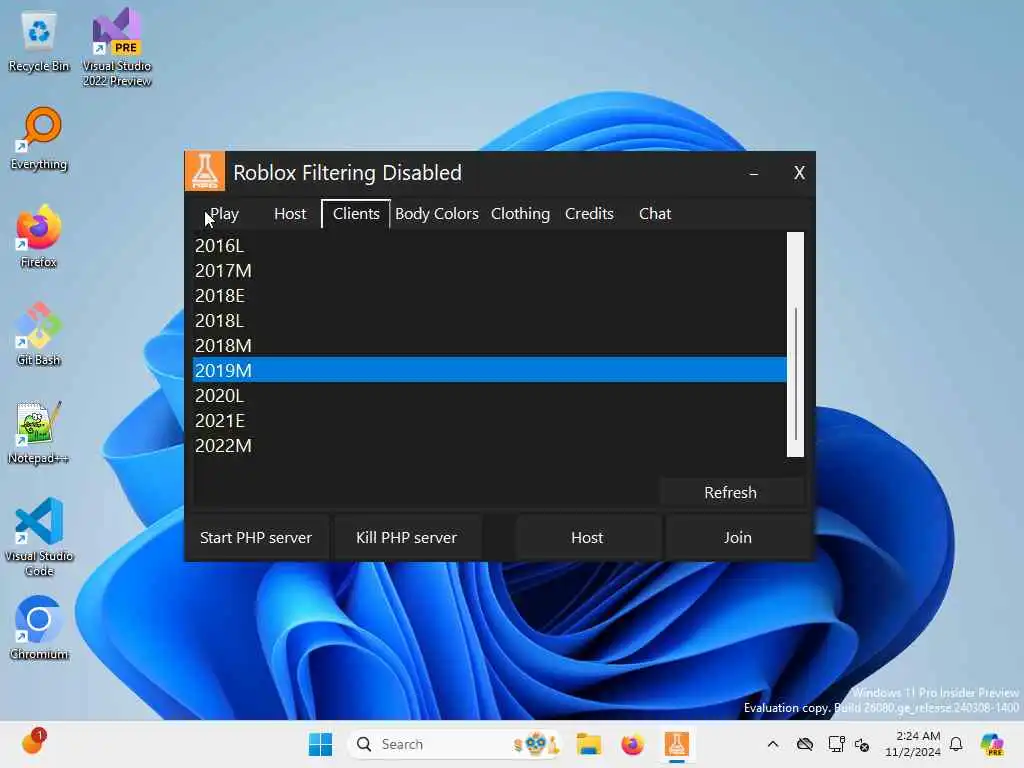Click the client list vertical scrollbar
This screenshot has width=1024, height=768.
coord(795,344)
